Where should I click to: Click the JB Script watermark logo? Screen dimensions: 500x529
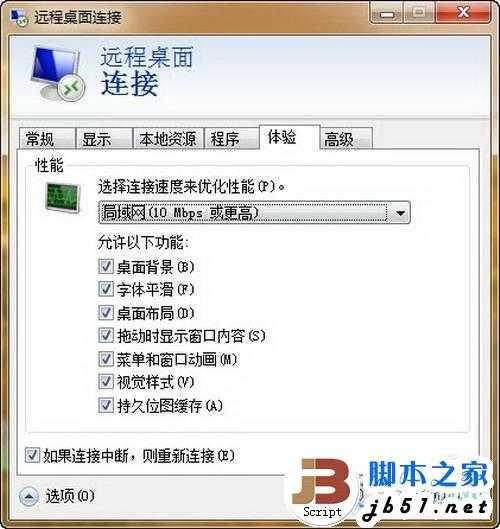(321, 488)
